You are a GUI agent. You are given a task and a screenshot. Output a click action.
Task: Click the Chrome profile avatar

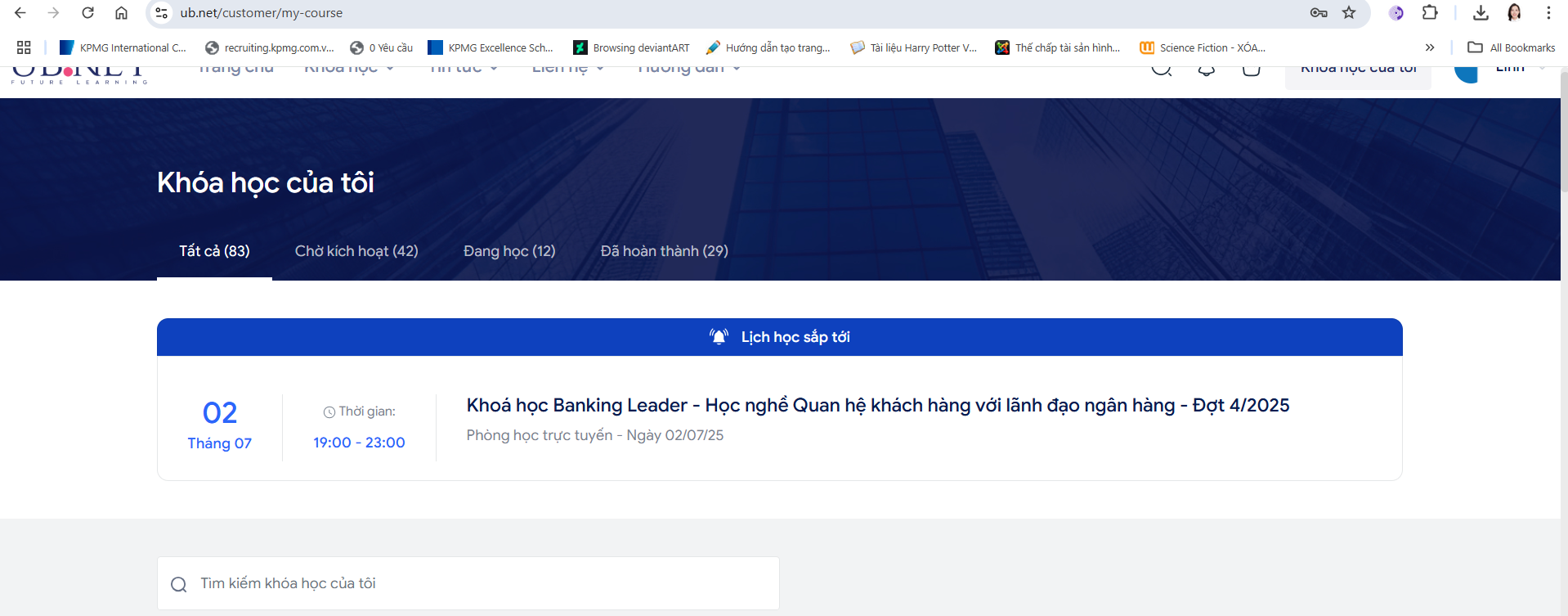[1514, 13]
